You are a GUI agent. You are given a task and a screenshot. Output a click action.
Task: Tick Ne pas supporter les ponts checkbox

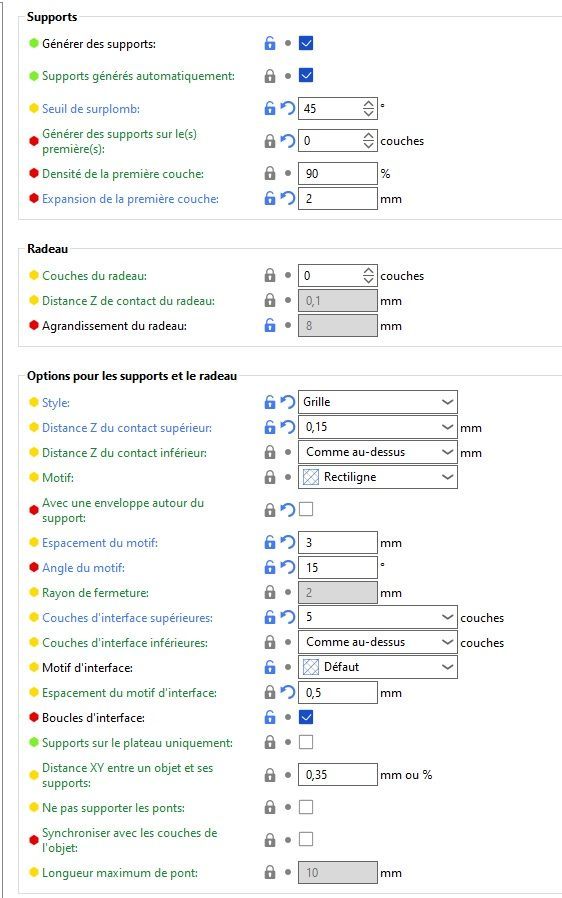tap(306, 808)
